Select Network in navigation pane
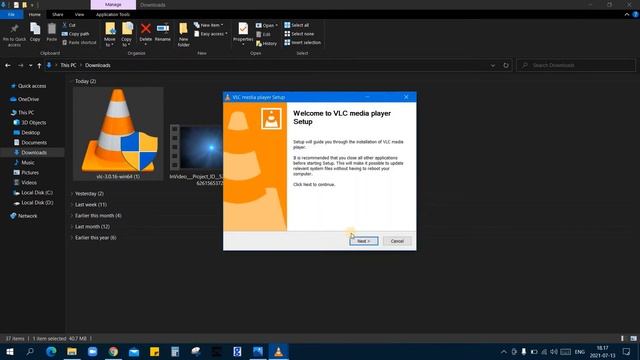 click(27, 216)
